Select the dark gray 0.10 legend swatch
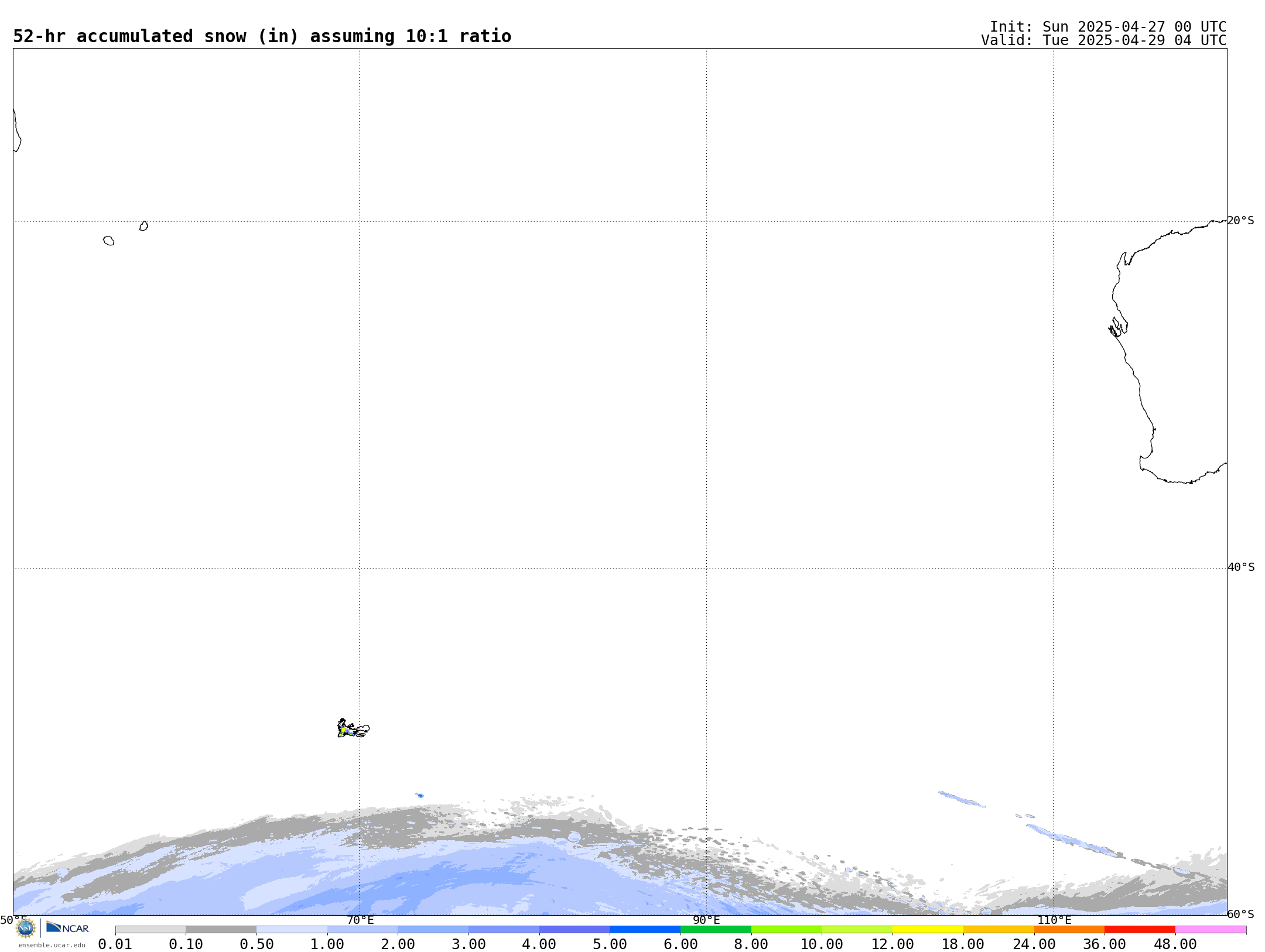 (x=221, y=930)
